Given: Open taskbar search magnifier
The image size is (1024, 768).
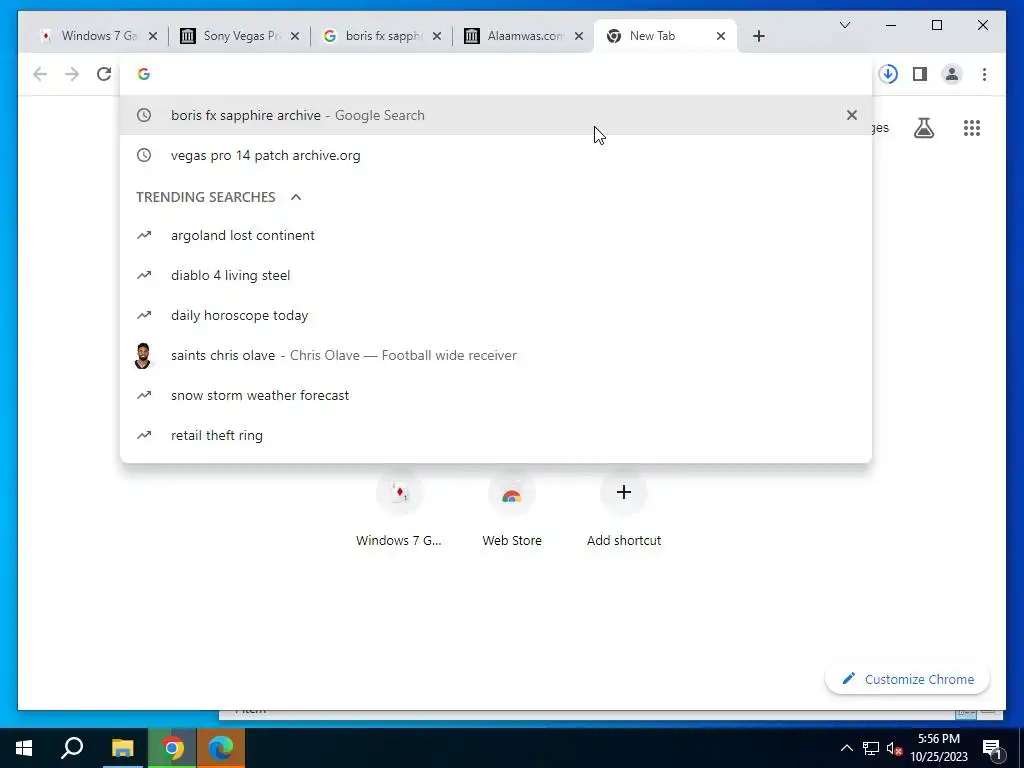Looking at the screenshot, I should point(72,748).
